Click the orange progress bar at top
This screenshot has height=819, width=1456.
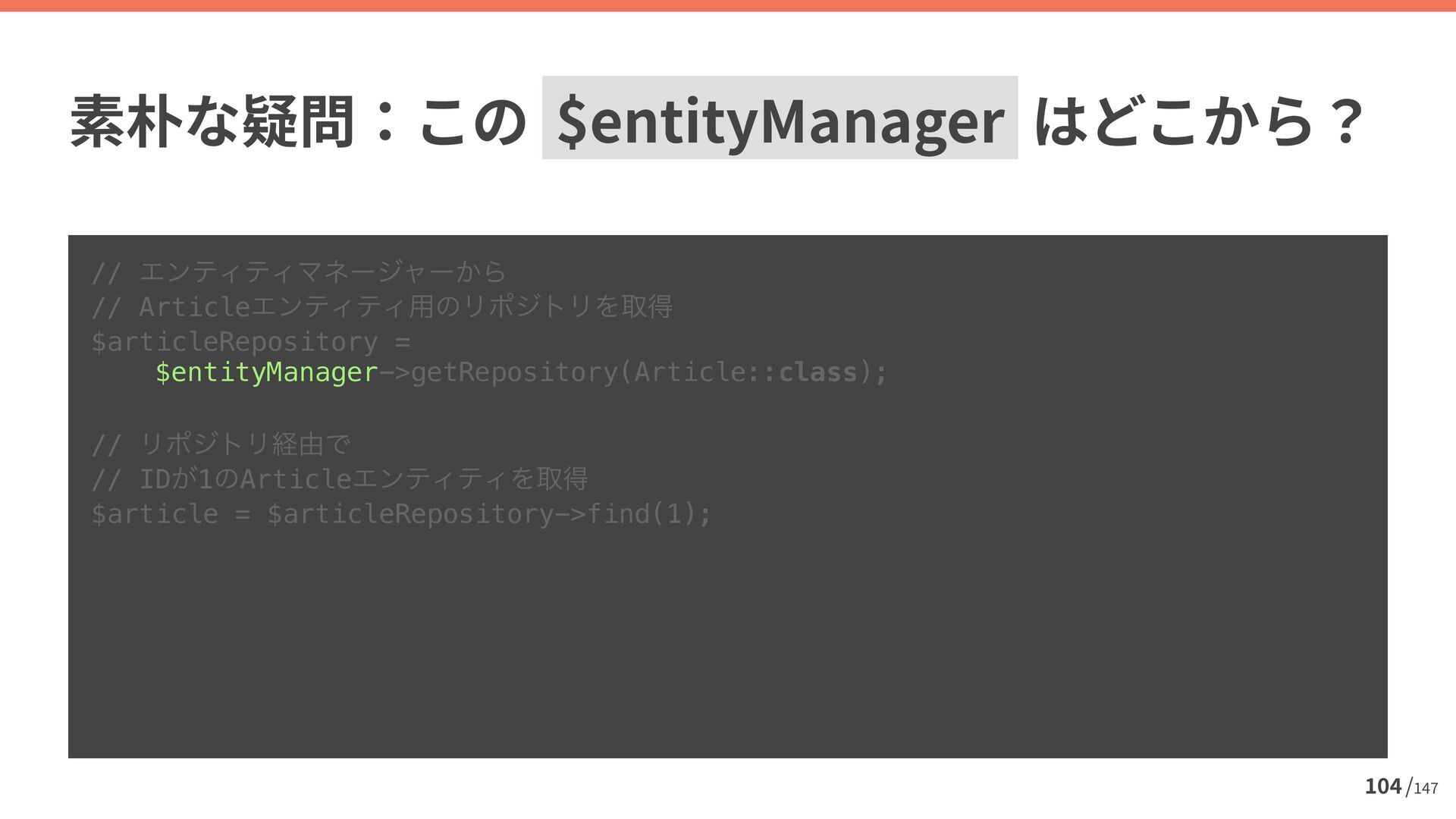(728, 5)
